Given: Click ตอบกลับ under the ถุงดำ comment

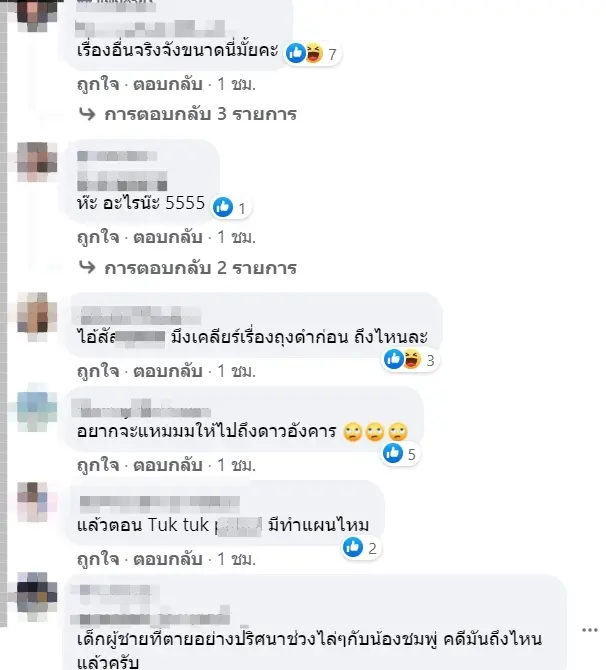Looking at the screenshot, I should tap(168, 371).
